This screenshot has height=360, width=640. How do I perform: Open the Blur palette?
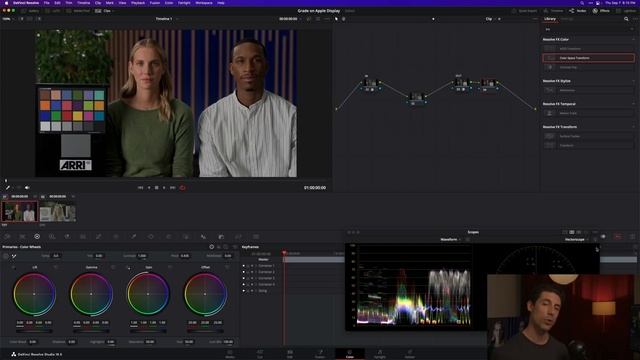(203, 236)
